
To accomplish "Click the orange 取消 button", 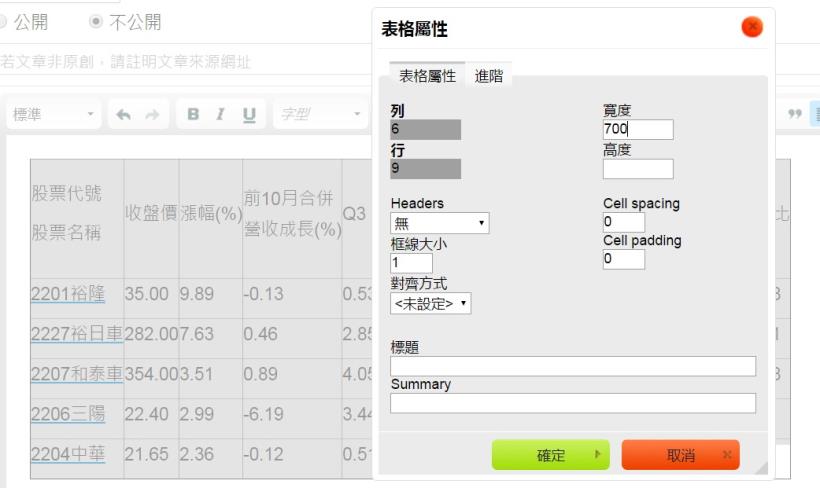I will (680, 455).
